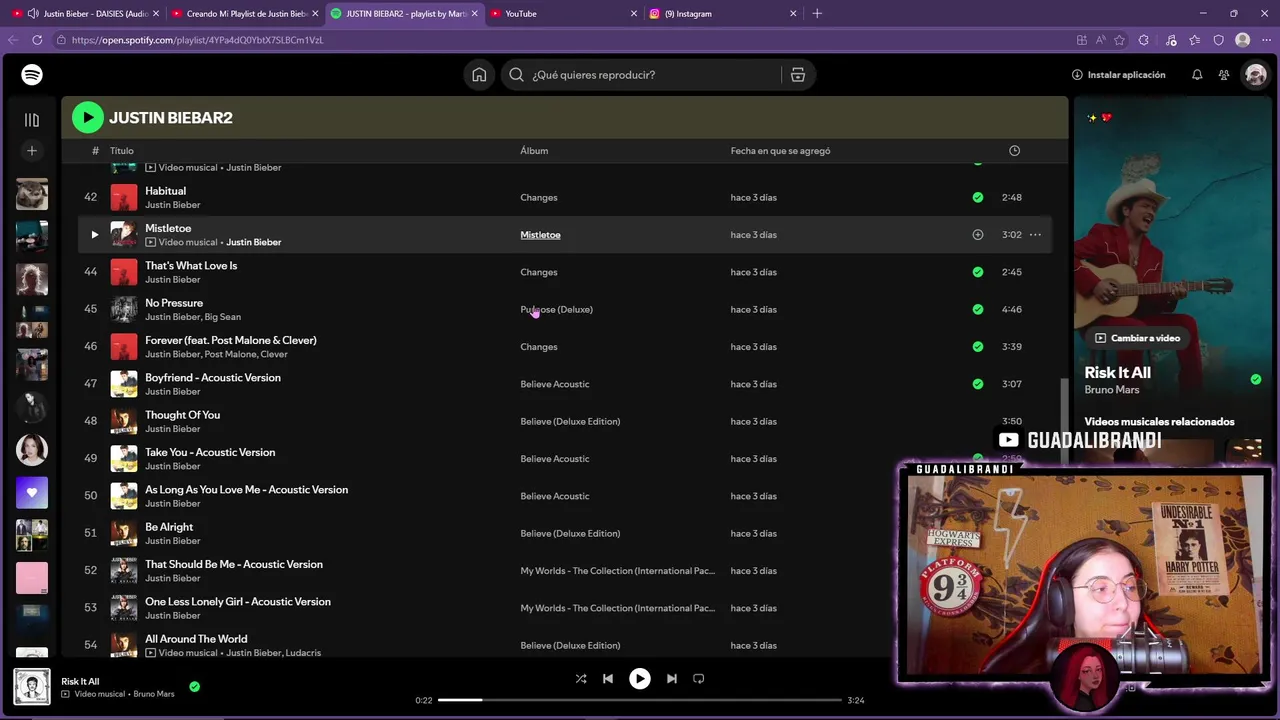This screenshot has height=720, width=1280.
Task: Skip to next track
Action: tap(672, 679)
